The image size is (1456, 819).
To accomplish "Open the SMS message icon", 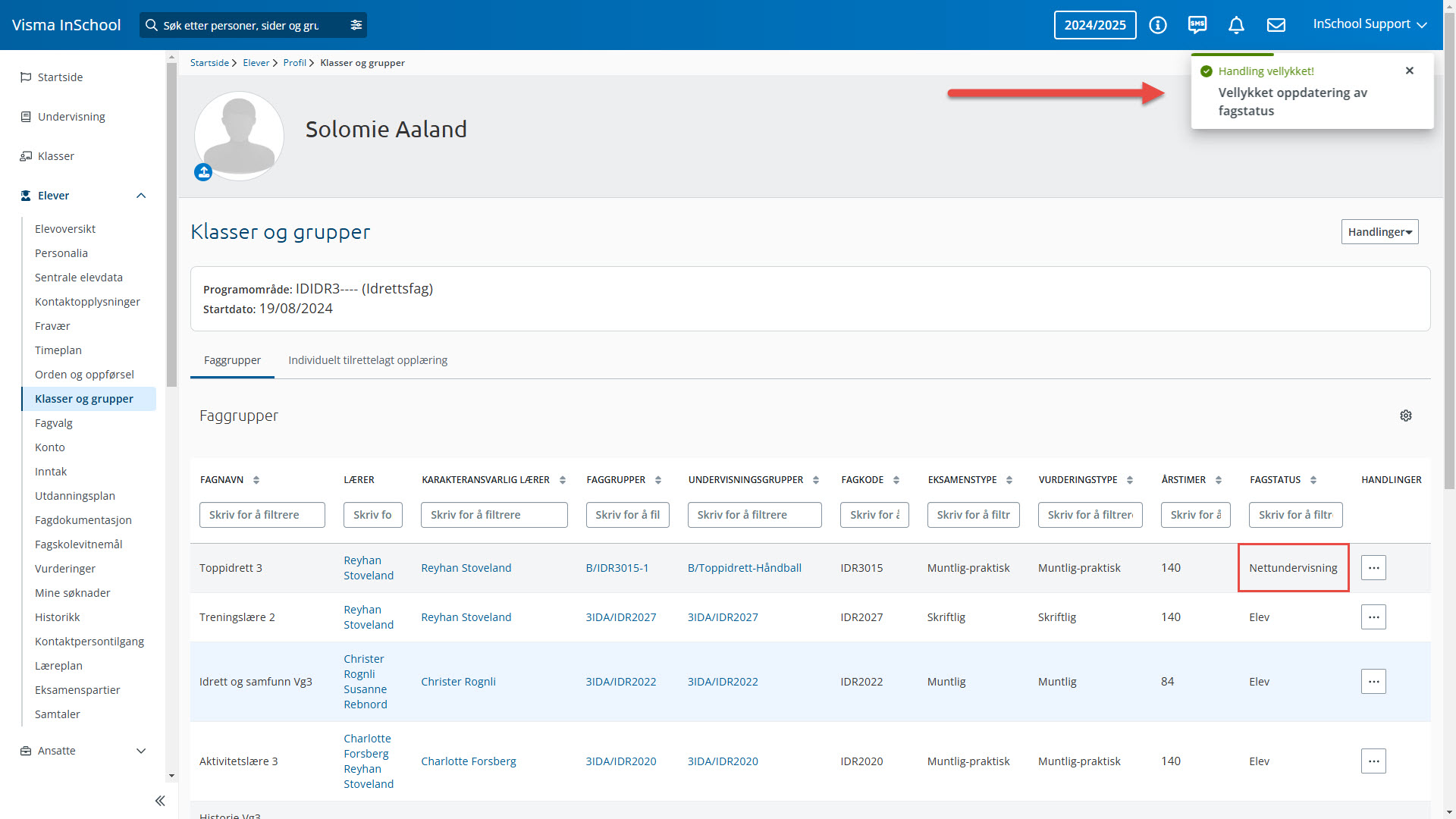I will click(x=1197, y=25).
